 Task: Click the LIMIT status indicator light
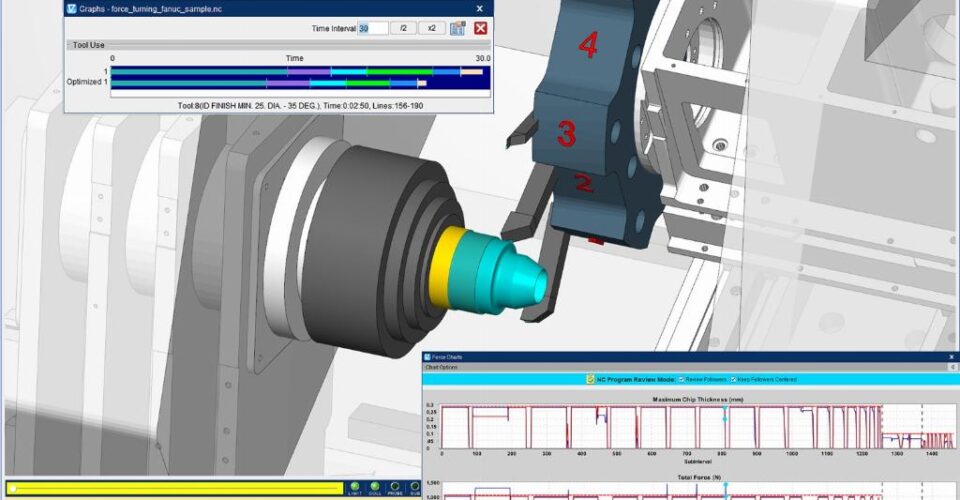pyautogui.click(x=355, y=487)
